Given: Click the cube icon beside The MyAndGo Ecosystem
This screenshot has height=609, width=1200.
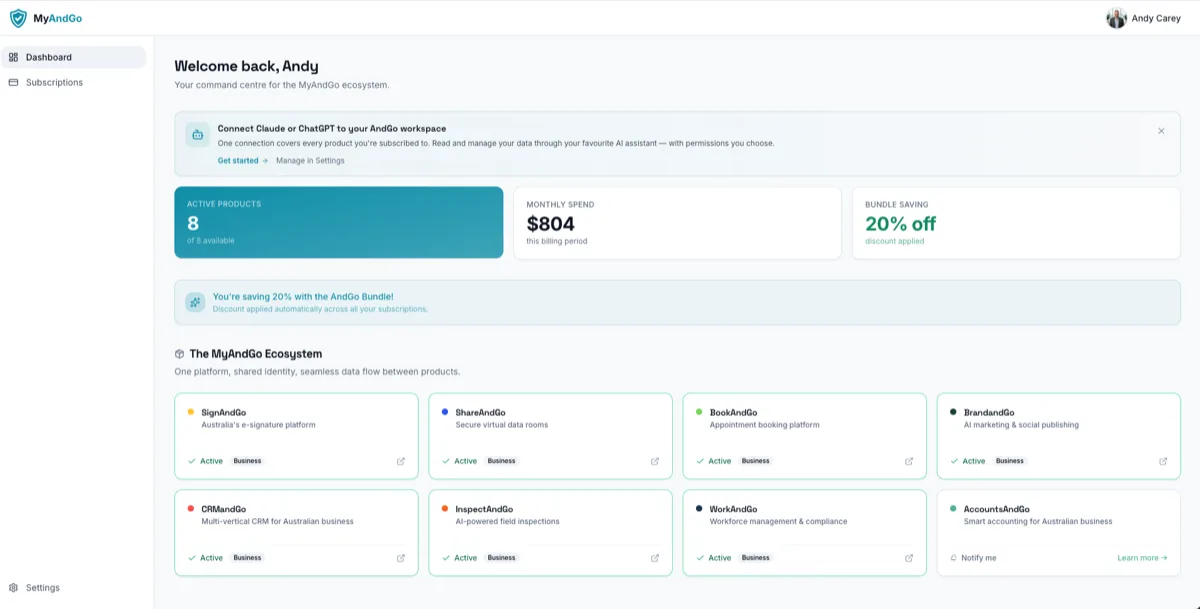Looking at the screenshot, I should coord(180,354).
